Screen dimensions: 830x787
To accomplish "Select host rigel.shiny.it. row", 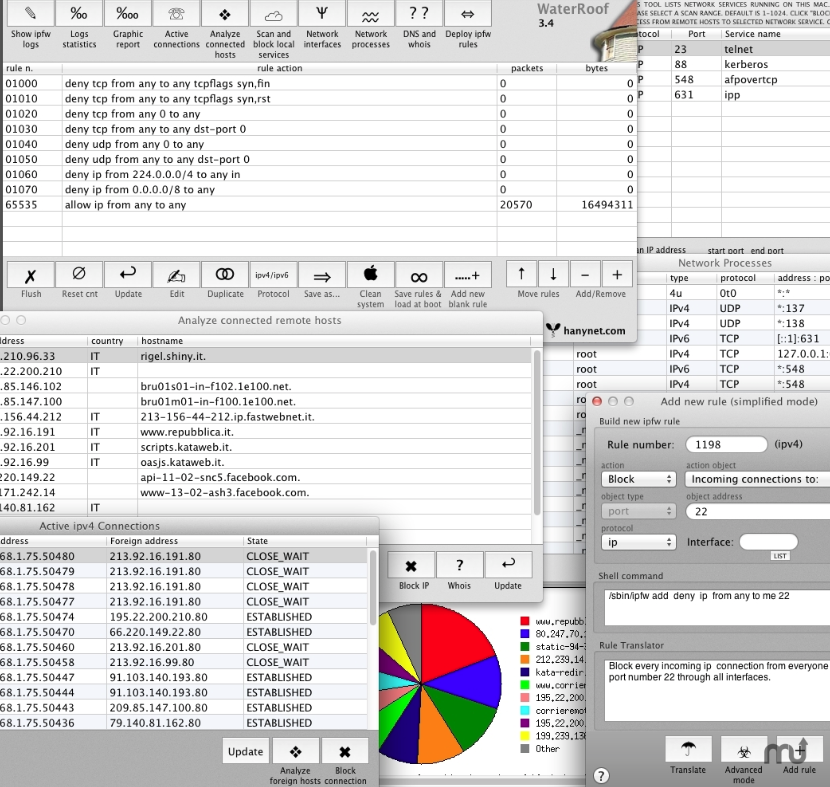I will pos(266,356).
